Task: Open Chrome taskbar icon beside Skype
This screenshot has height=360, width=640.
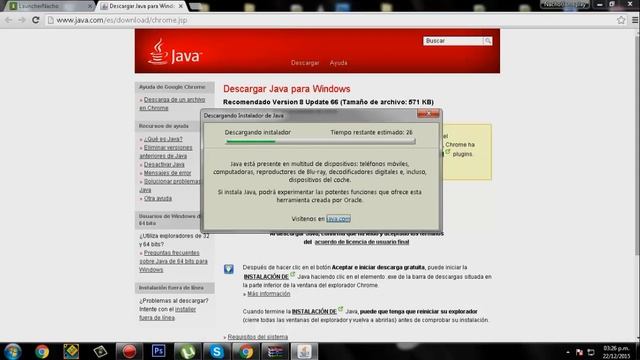Action: tap(246, 351)
